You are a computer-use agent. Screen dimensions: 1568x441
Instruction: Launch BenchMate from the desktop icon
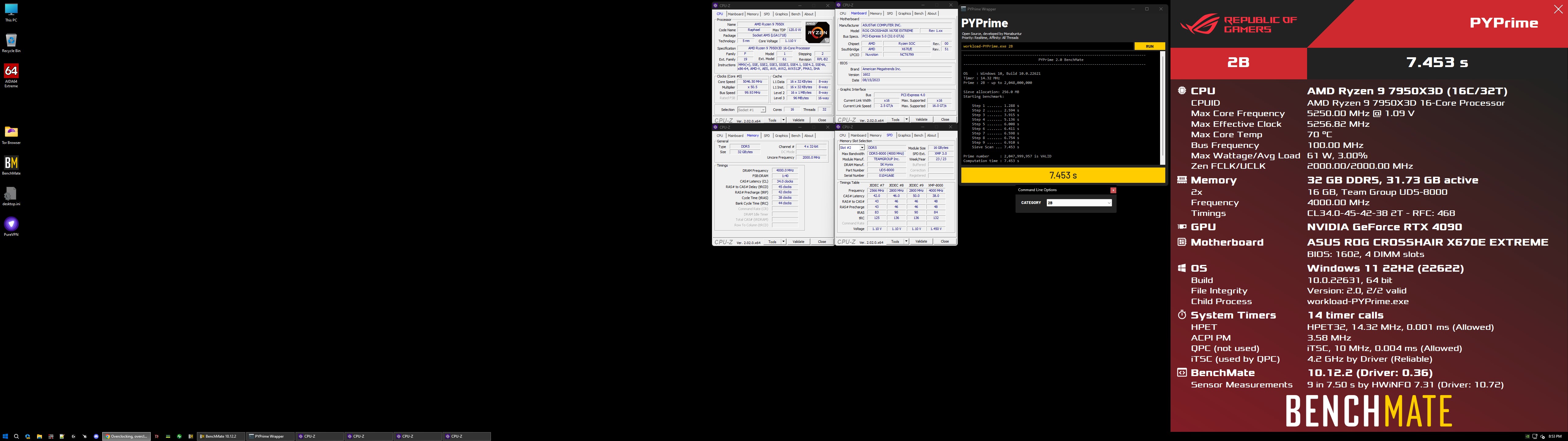point(11,165)
